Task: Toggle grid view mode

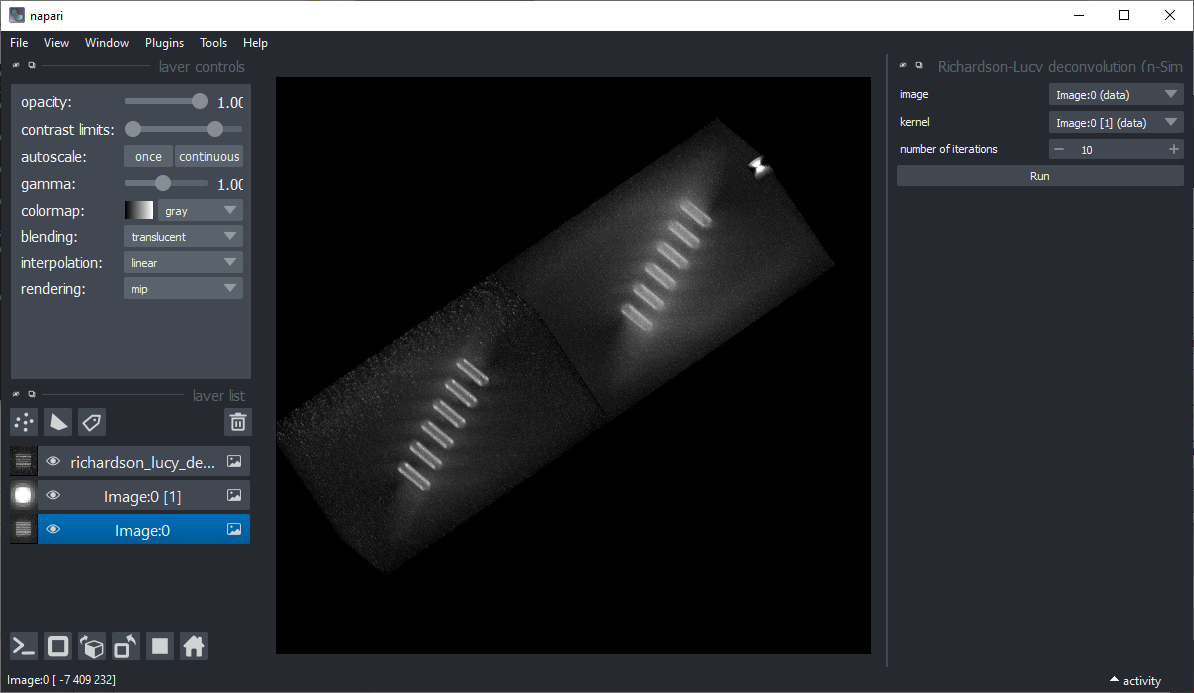Action: [x=160, y=647]
